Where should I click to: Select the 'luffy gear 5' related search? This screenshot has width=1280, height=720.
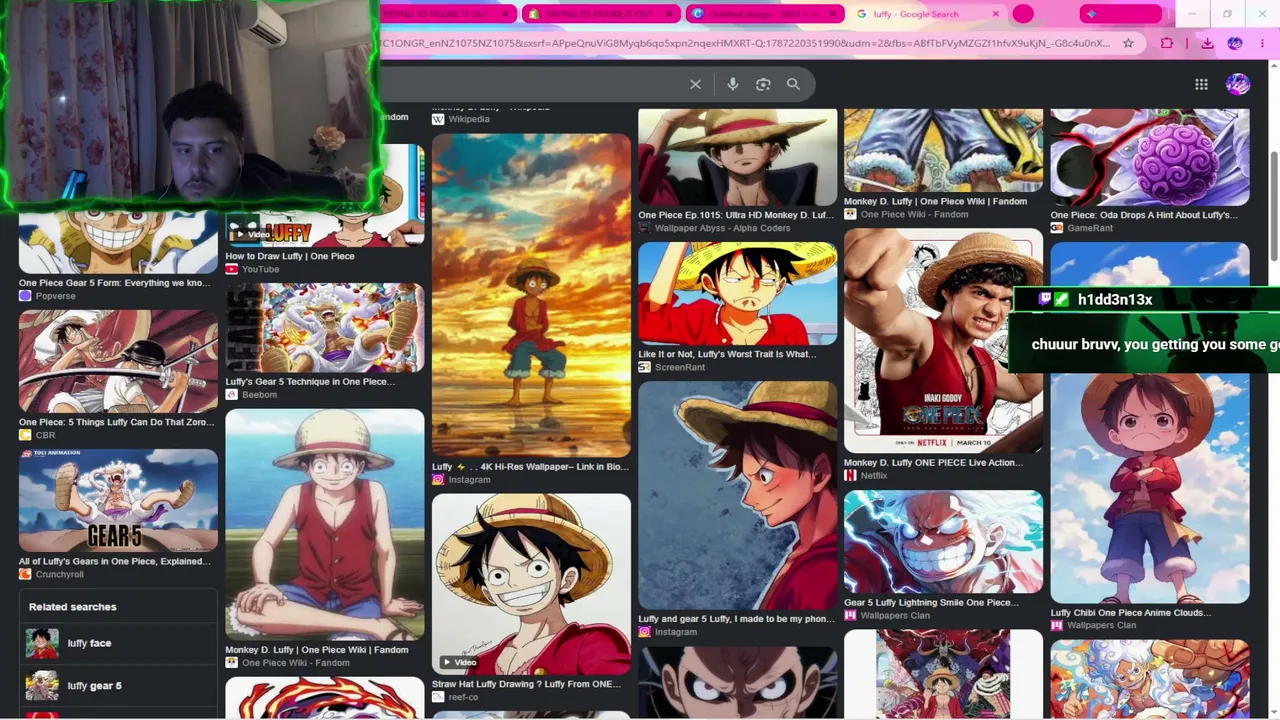pyautogui.click(x=118, y=685)
